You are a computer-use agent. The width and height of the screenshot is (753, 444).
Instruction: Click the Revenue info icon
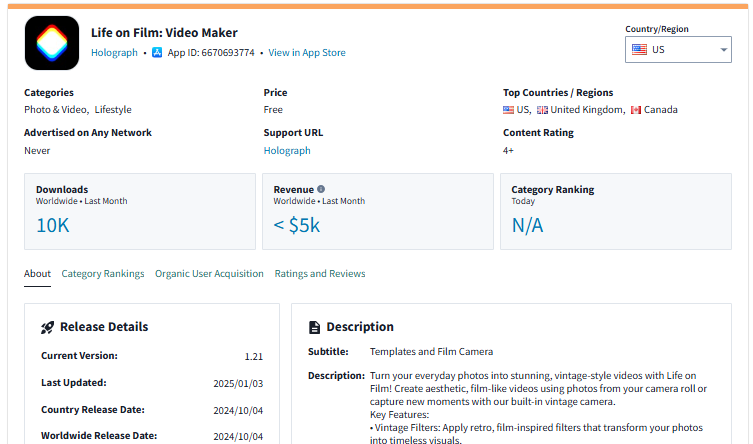321,189
